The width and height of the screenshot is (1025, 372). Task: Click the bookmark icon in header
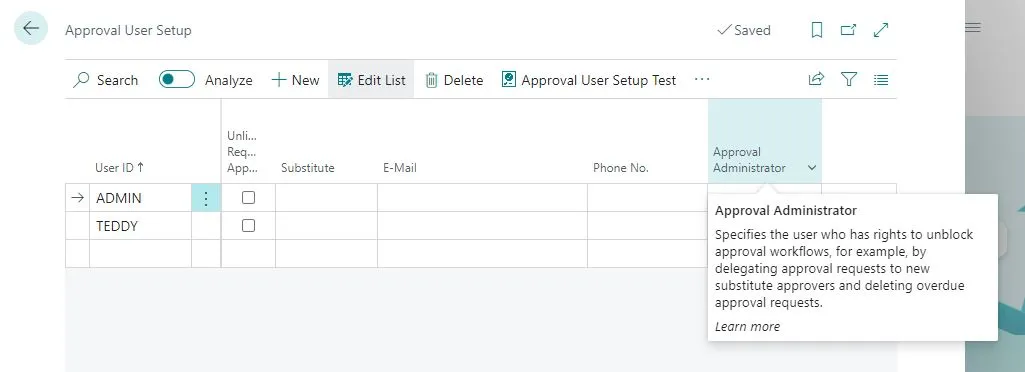[816, 30]
